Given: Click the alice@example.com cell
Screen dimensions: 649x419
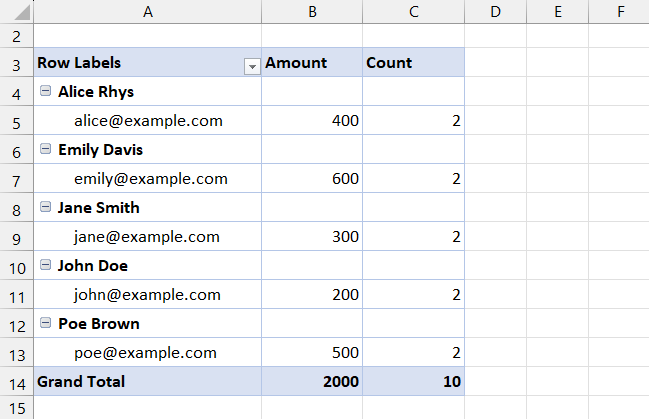Looking at the screenshot, I should click(148, 121).
